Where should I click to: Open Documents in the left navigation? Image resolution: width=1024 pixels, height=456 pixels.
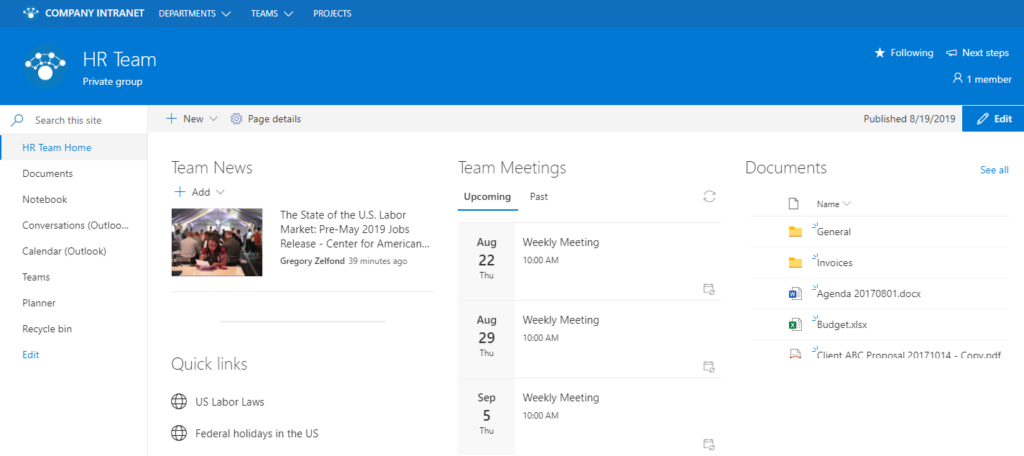(x=48, y=174)
